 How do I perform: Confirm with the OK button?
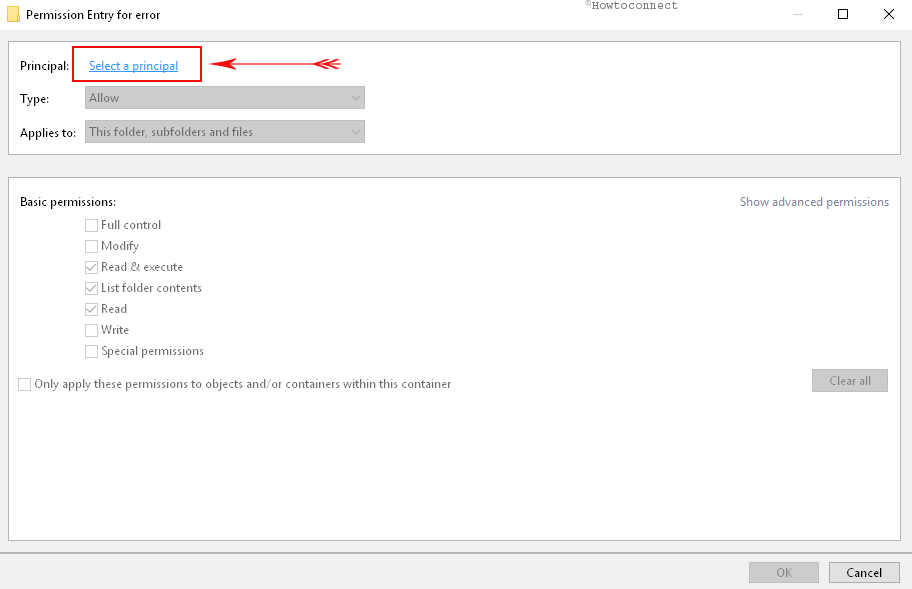point(783,572)
